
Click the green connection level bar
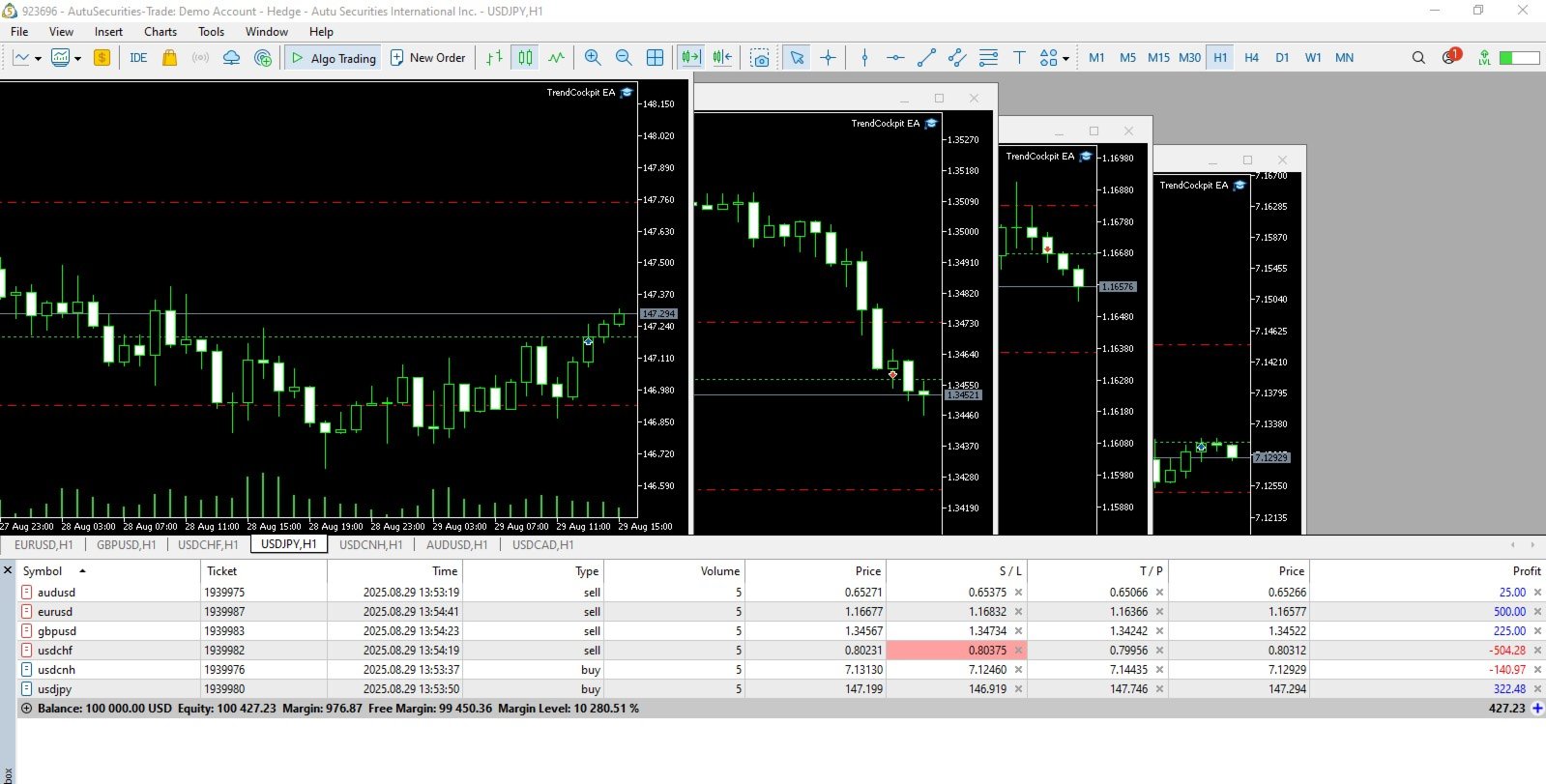[1519, 58]
